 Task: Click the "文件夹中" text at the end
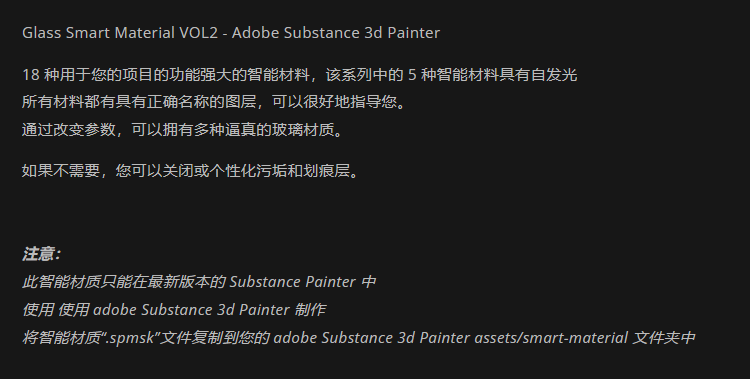664,338
